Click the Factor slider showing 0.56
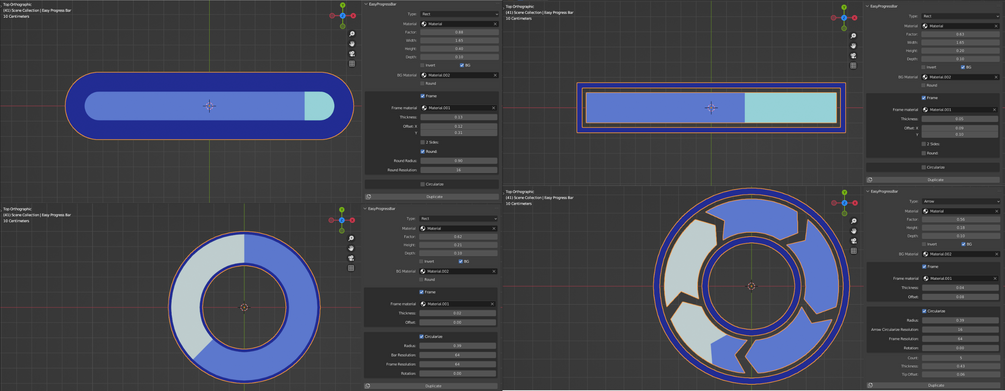The height and width of the screenshot is (391, 1005). [x=960, y=219]
